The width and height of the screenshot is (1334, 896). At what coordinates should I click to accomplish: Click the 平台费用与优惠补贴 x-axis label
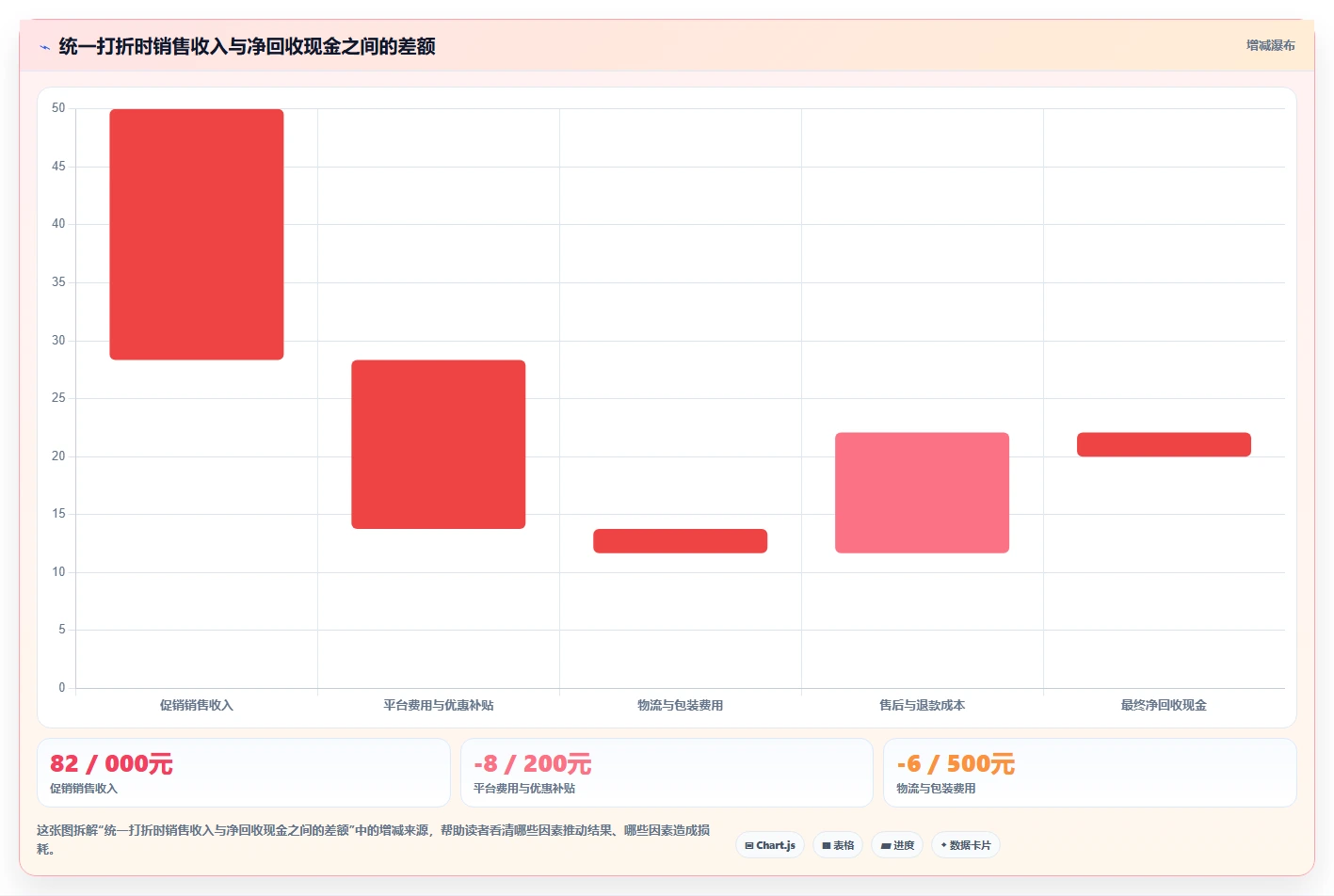(x=439, y=705)
